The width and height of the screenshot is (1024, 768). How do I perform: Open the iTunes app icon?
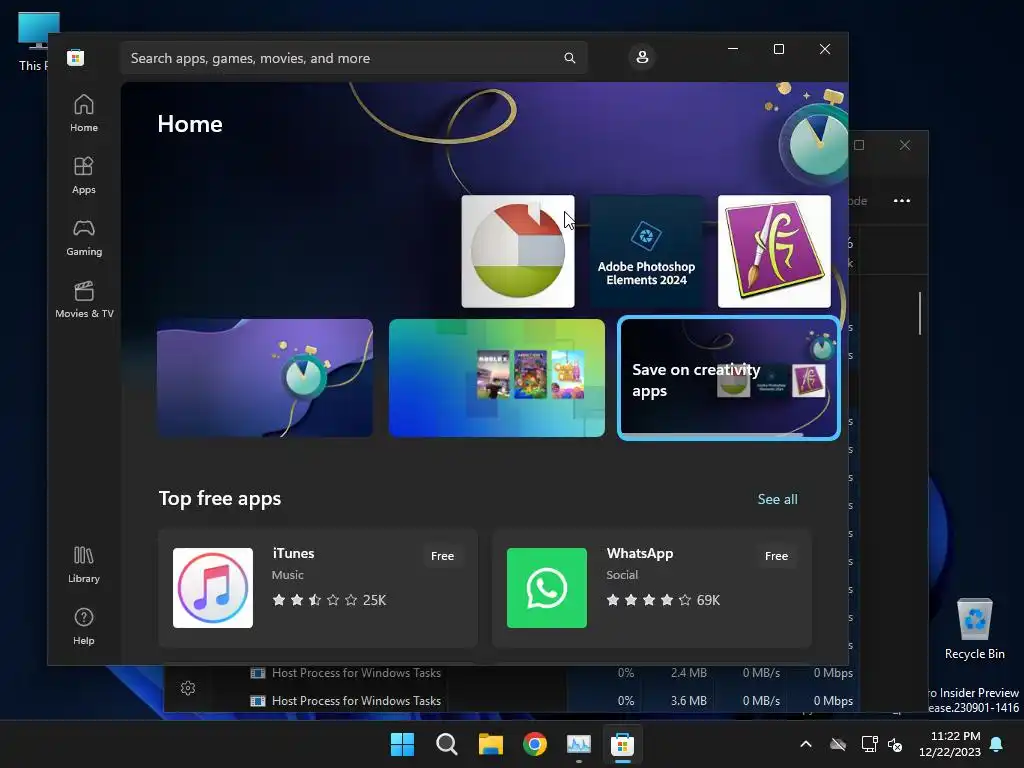point(213,588)
